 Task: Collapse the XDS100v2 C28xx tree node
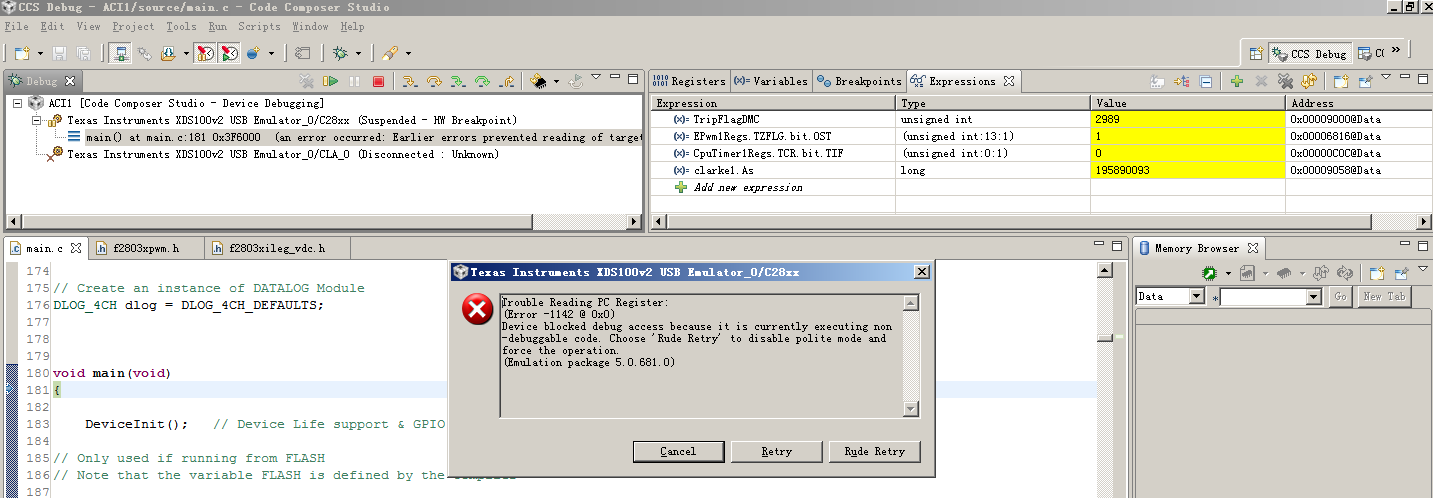(x=36, y=120)
